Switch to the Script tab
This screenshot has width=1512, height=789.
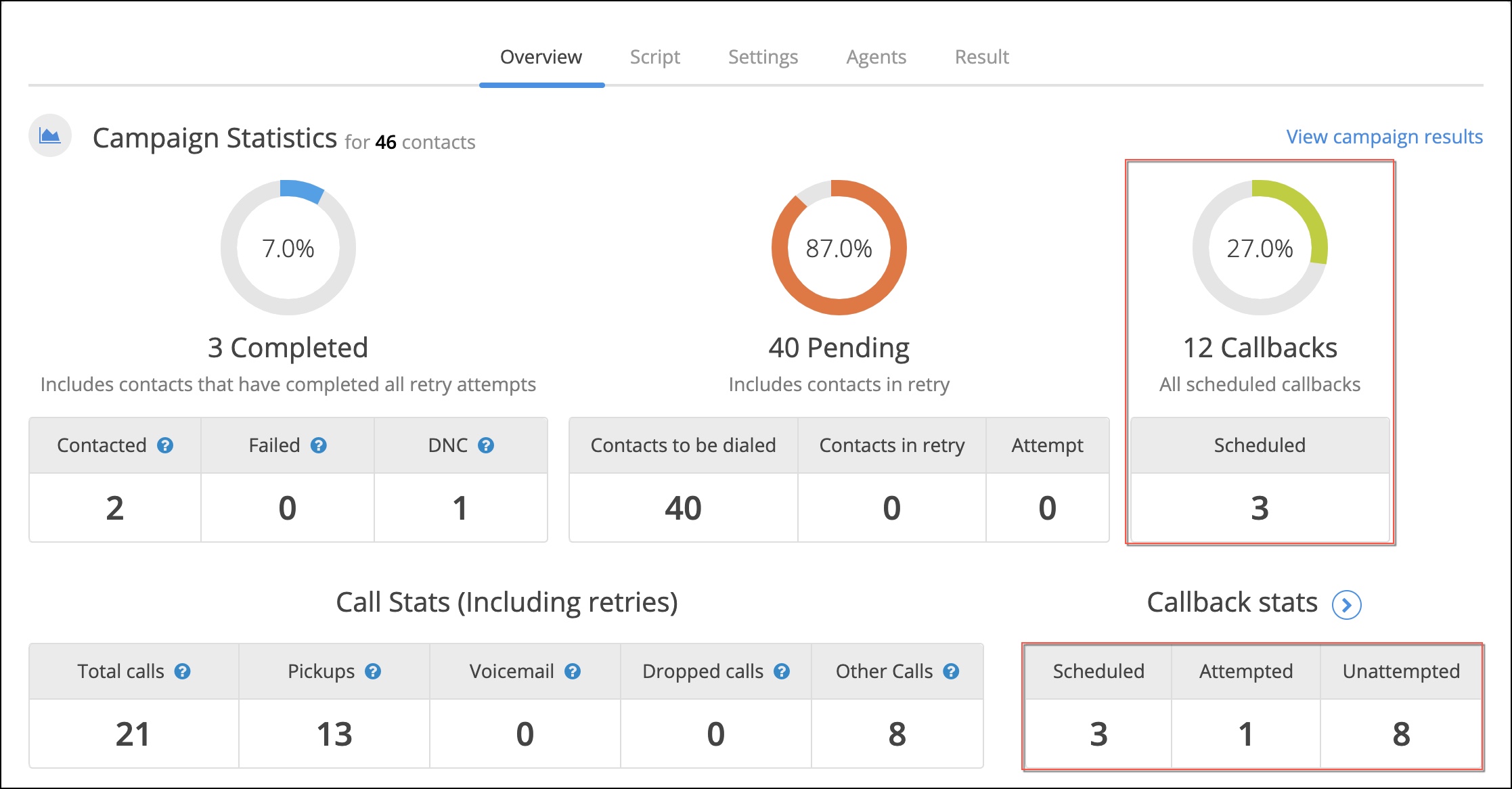tap(654, 57)
